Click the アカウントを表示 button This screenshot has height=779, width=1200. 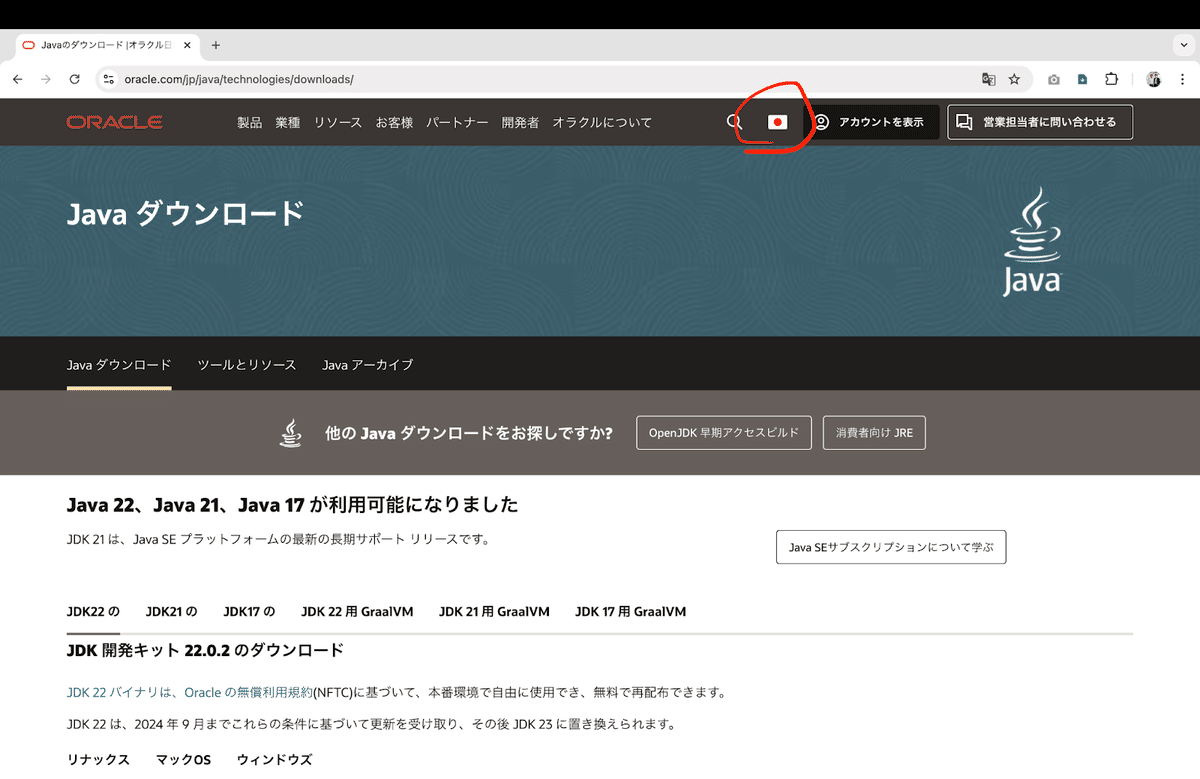coord(871,122)
